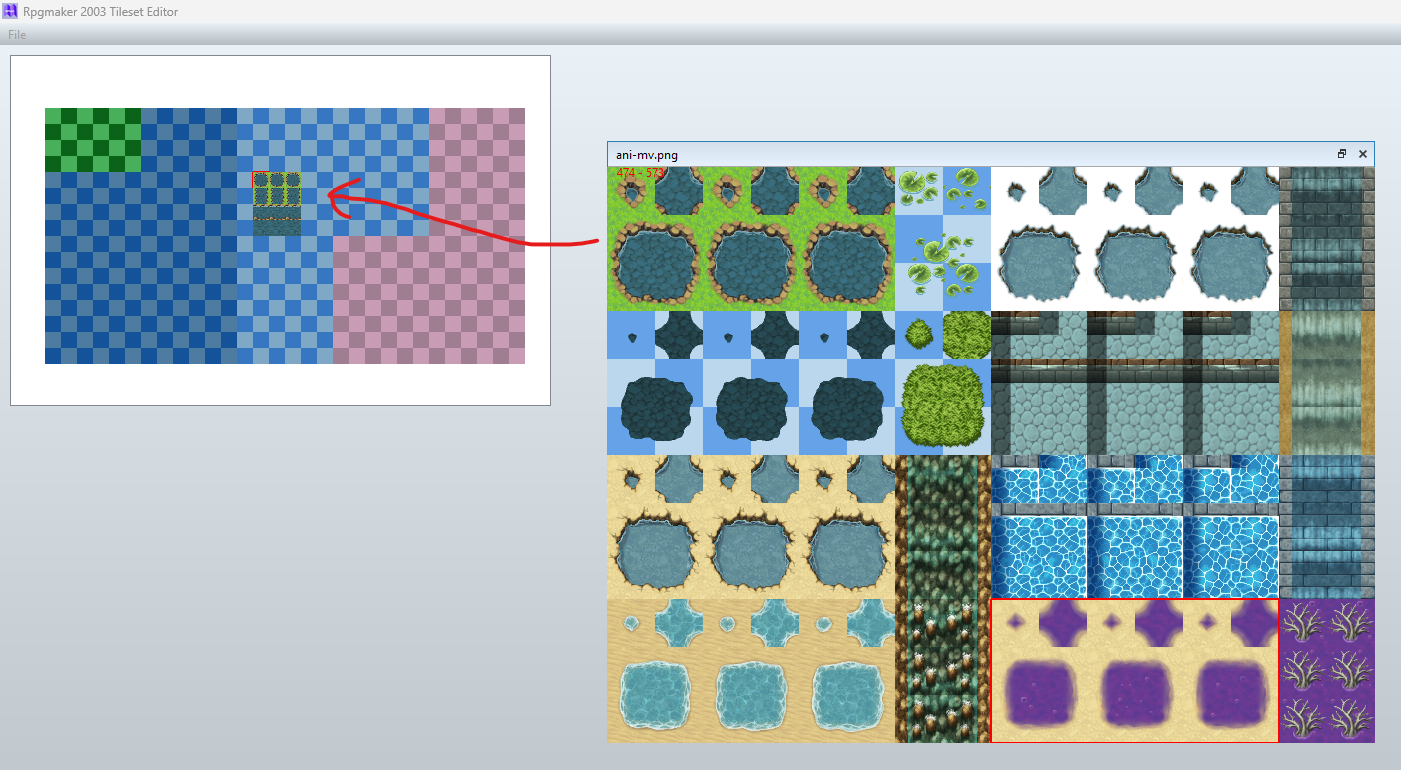Select the dead trees on purple tile
The image size is (1401, 770).
pyautogui.click(x=1327, y=671)
